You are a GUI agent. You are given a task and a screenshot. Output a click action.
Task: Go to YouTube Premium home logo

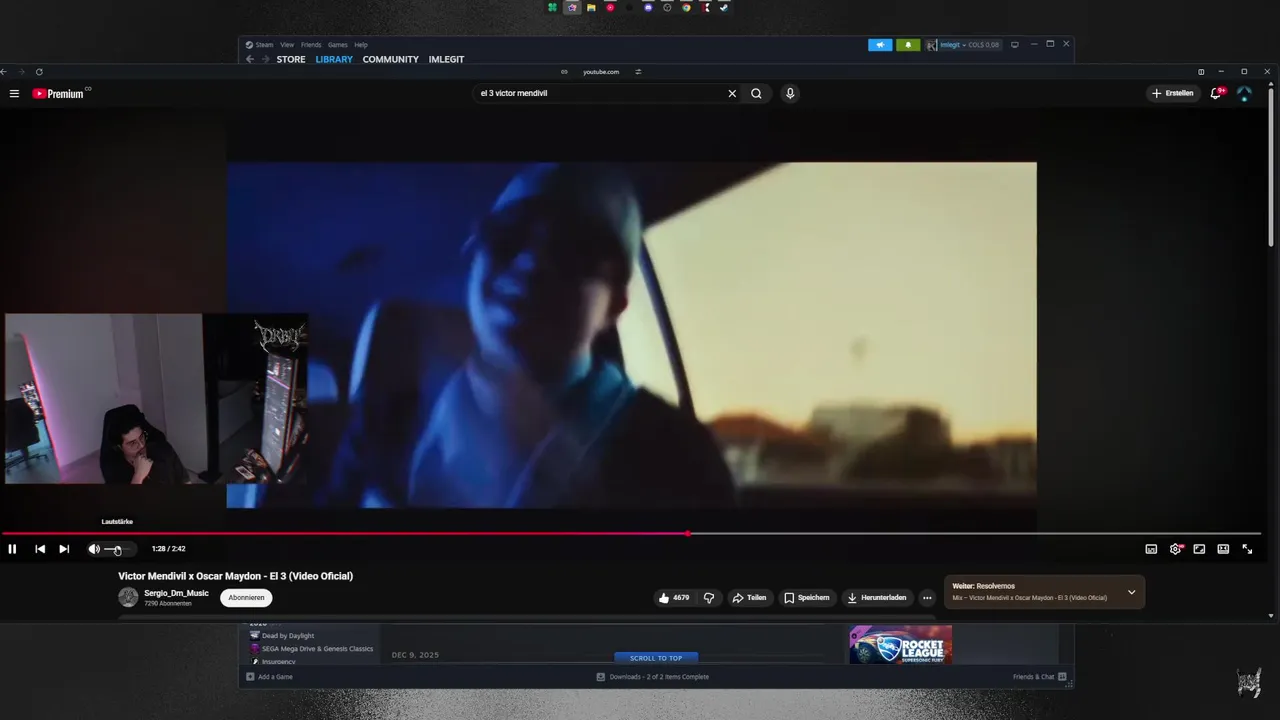tap(59, 93)
